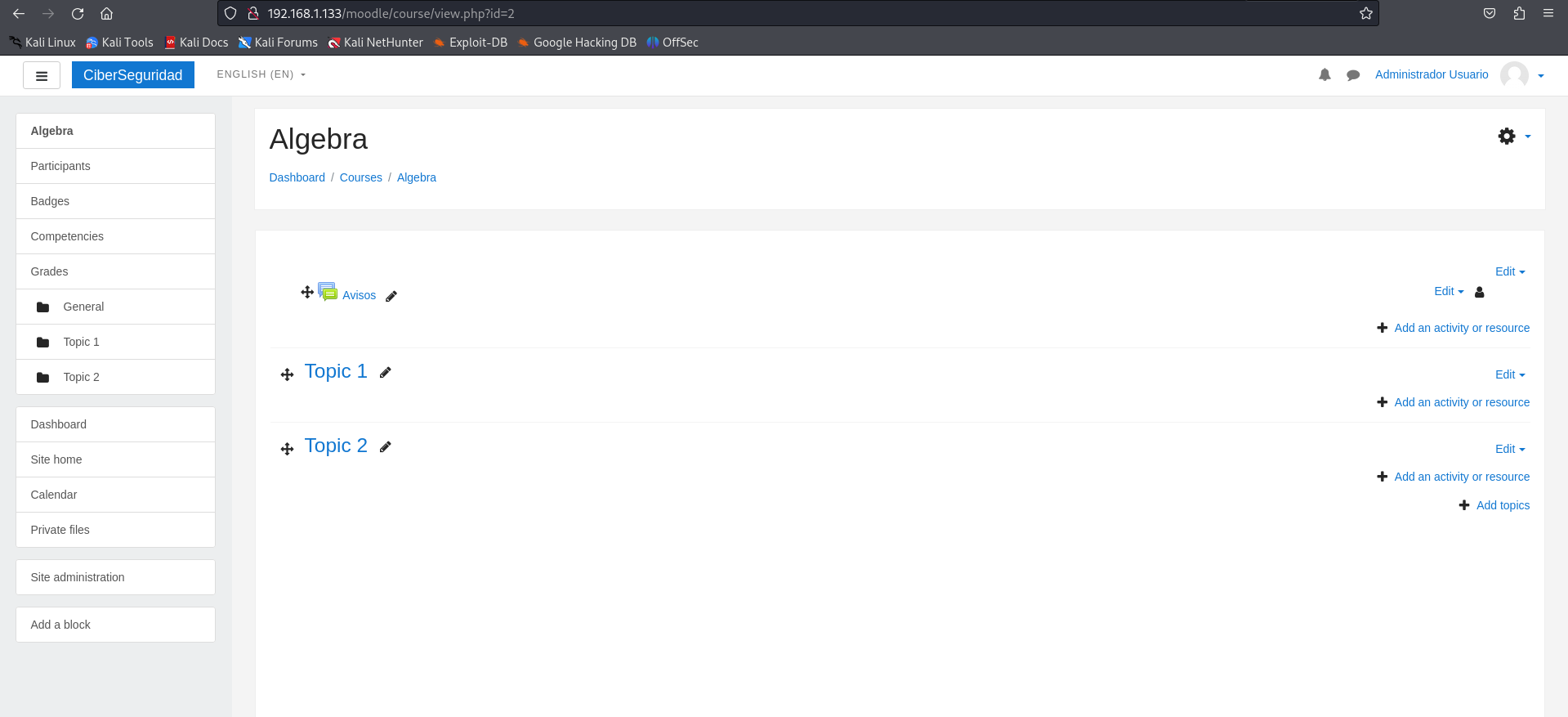
Task: Open Badges in the side menu
Action: pos(115,201)
